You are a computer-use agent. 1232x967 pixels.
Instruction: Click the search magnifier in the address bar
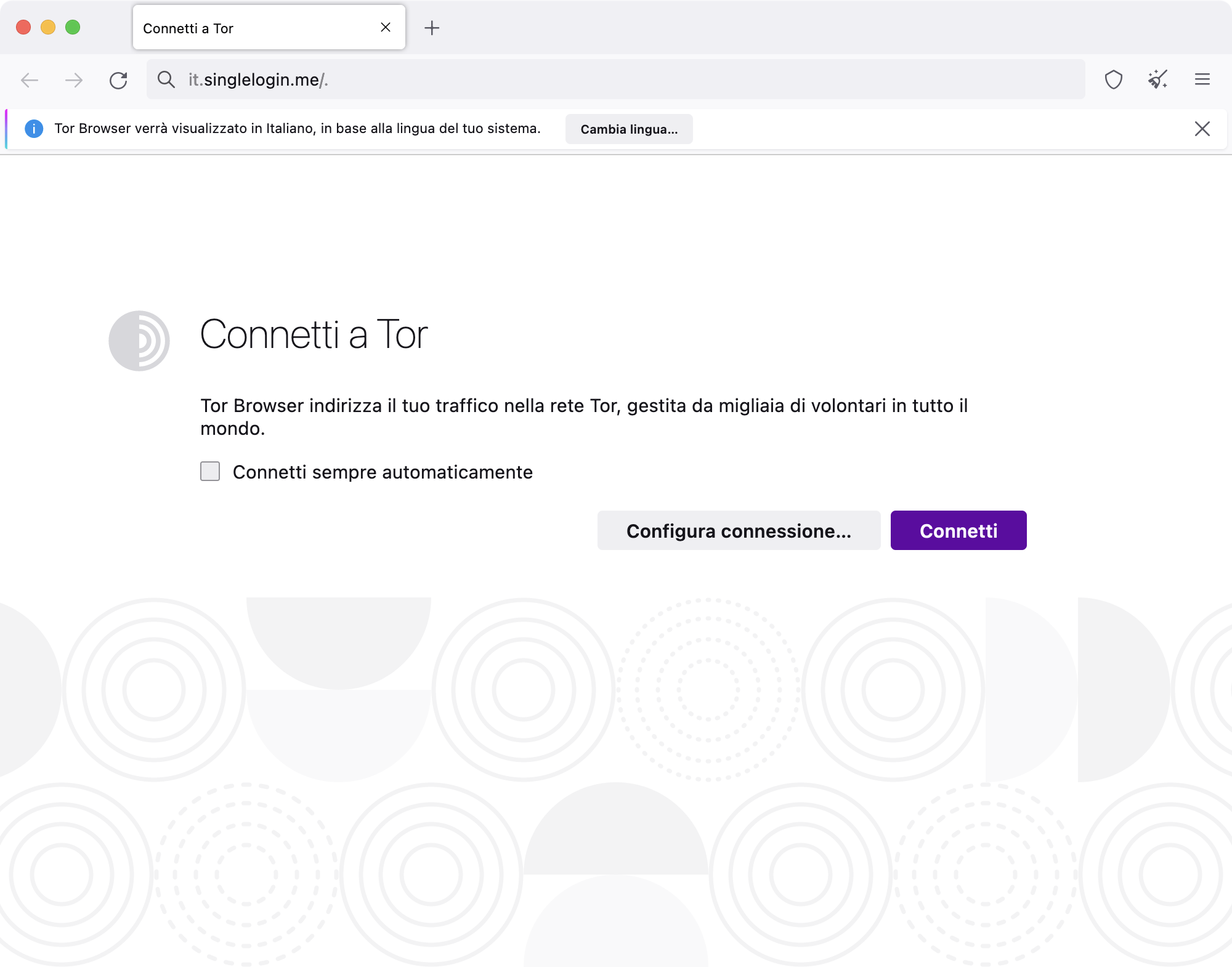click(166, 79)
